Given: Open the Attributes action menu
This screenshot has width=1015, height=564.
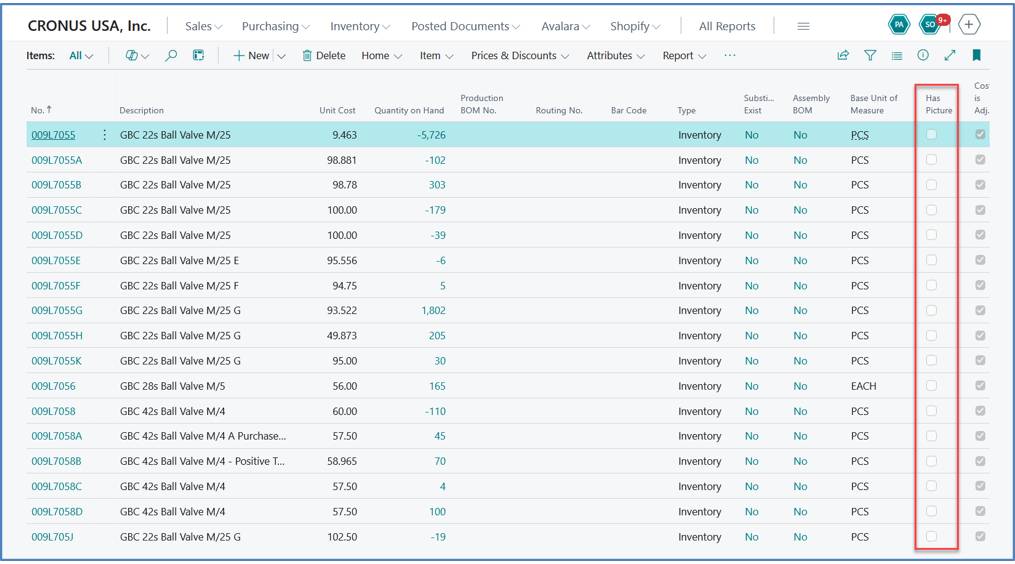Looking at the screenshot, I should (616, 56).
